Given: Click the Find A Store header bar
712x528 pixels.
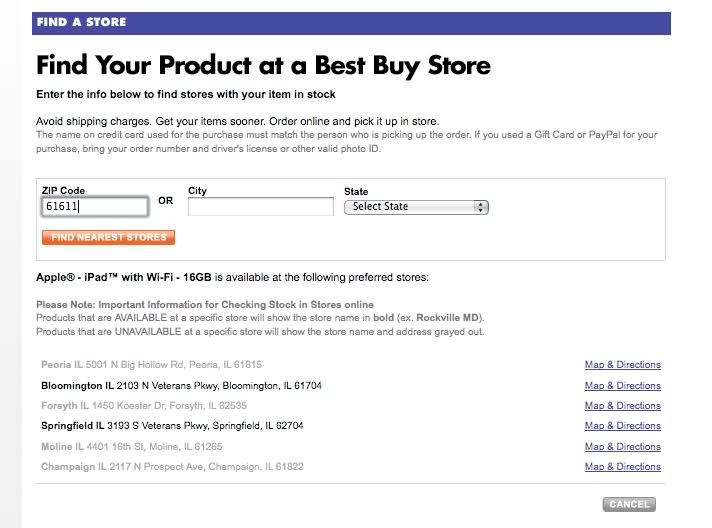Looking at the screenshot, I should click(350, 21).
